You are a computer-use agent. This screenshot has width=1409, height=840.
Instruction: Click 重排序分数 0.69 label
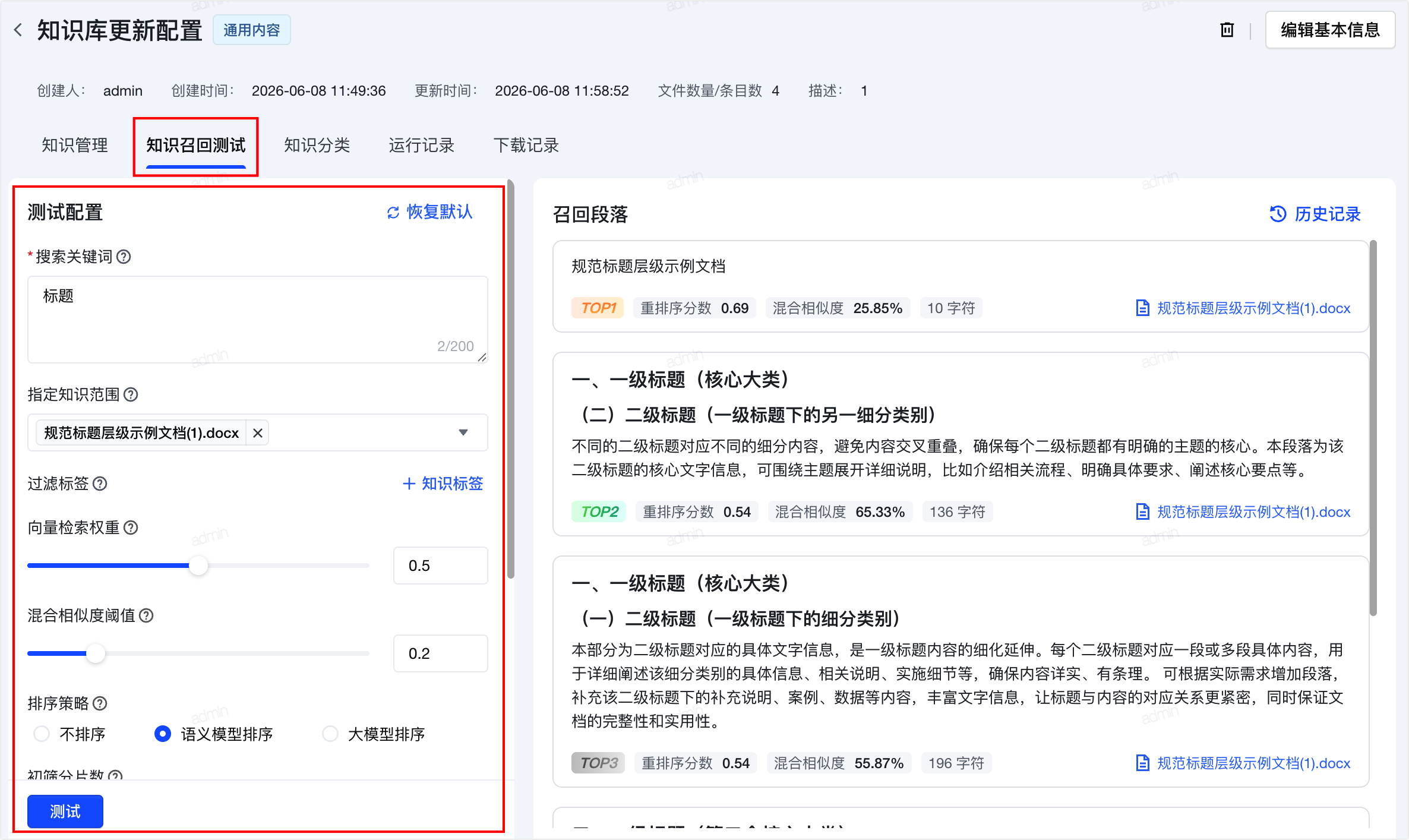694,308
